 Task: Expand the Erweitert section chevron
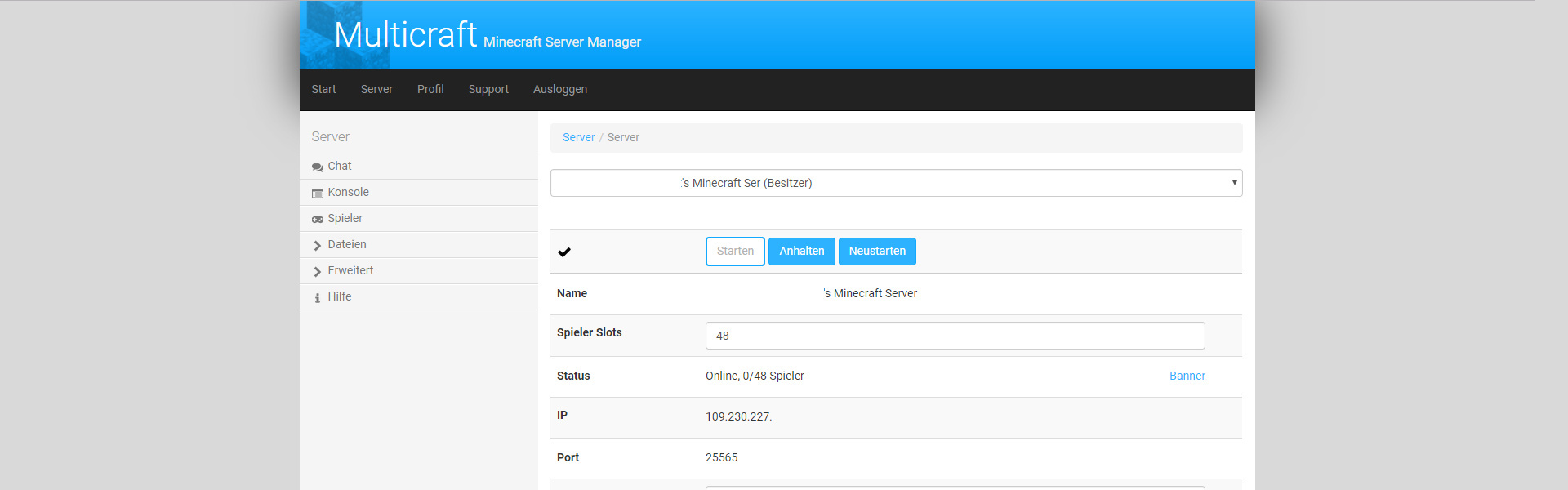tap(318, 271)
